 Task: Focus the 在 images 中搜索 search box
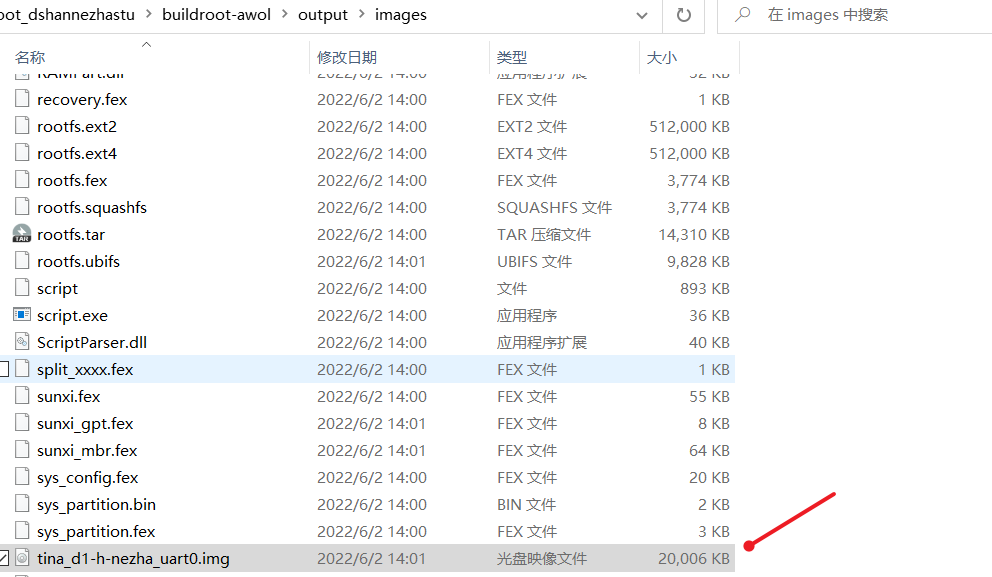tap(854, 15)
